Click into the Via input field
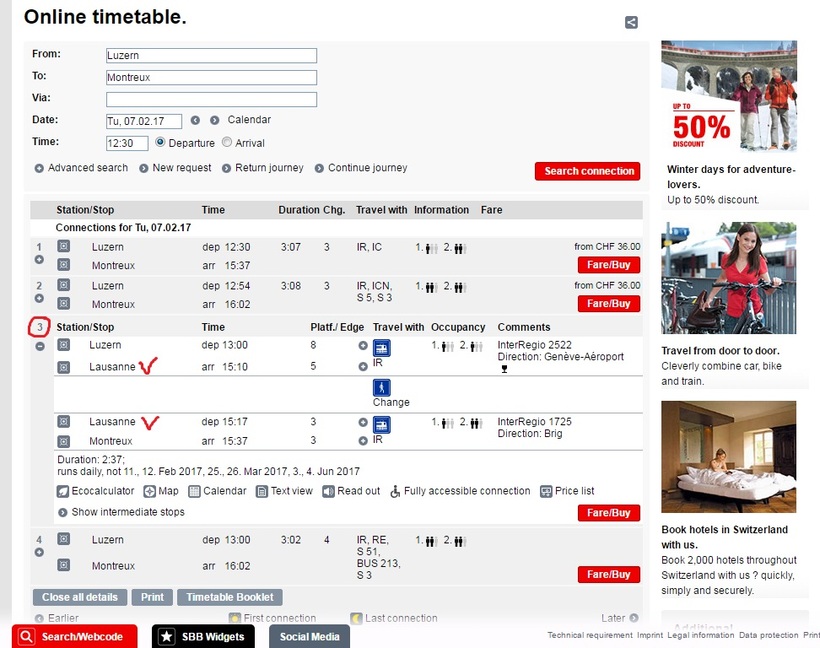Image resolution: width=820 pixels, height=648 pixels. (x=211, y=99)
